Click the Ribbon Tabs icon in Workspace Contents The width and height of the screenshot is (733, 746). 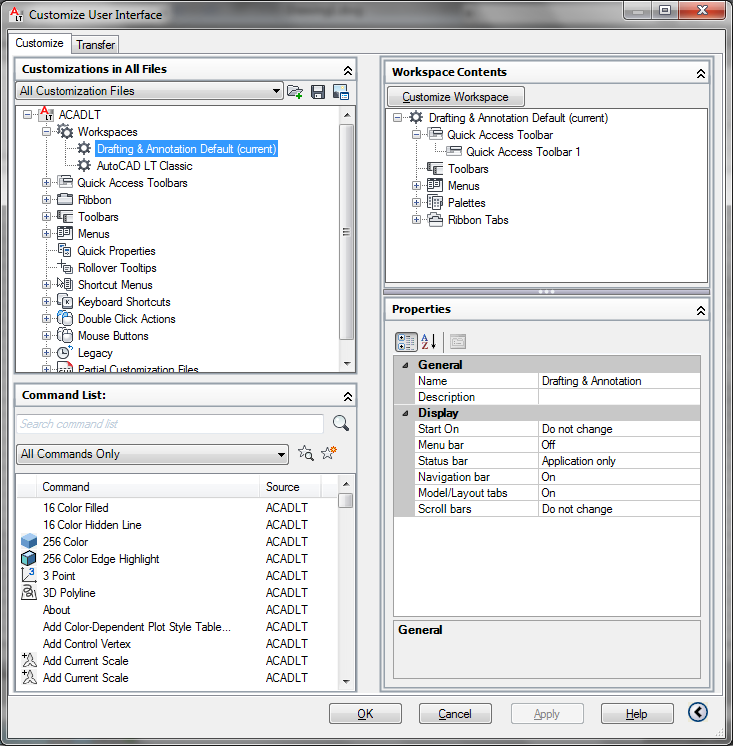click(x=435, y=220)
